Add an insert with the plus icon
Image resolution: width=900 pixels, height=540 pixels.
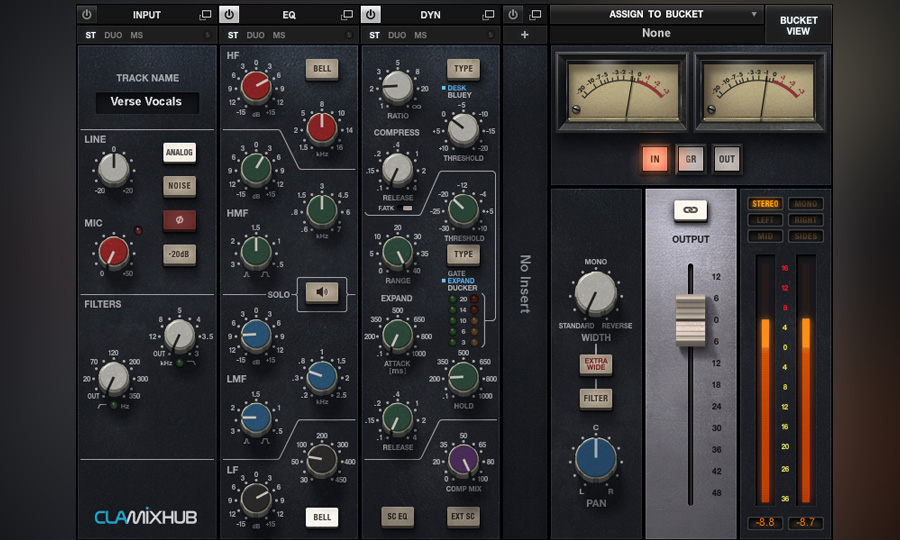click(525, 35)
